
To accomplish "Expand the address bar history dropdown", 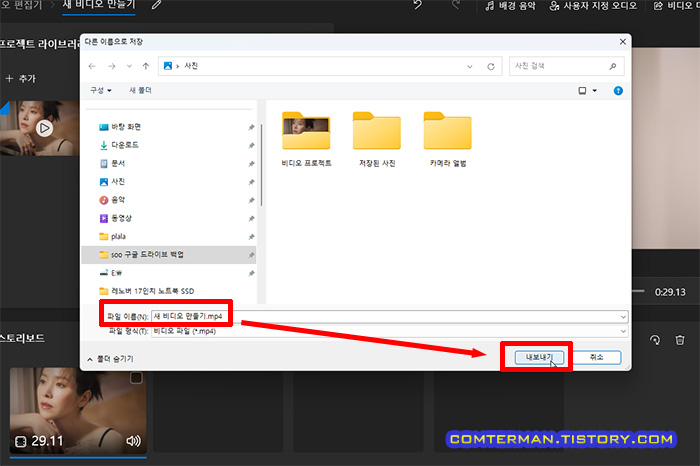I will (470, 67).
